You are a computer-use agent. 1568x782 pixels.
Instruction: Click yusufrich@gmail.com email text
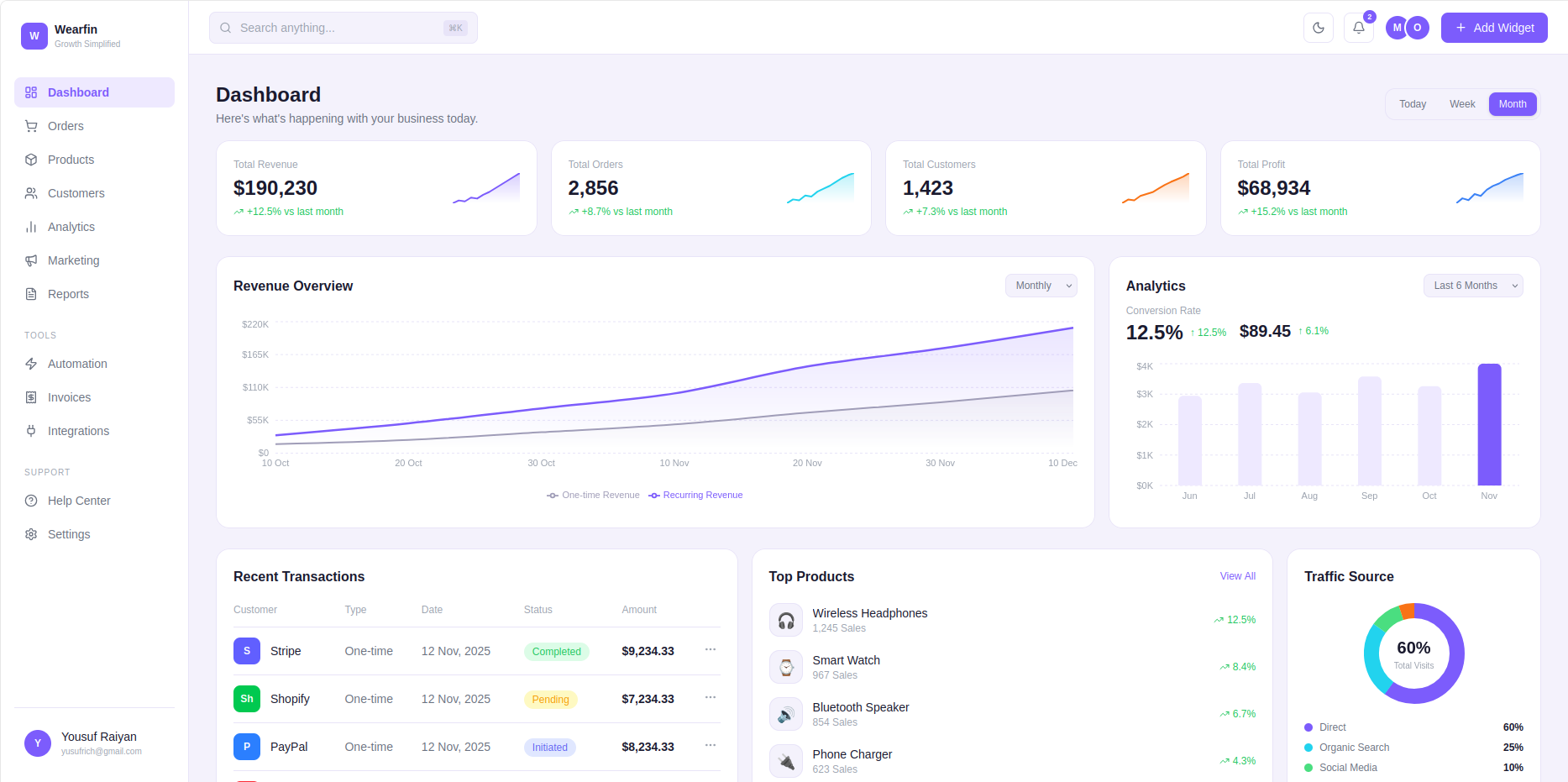[102, 752]
